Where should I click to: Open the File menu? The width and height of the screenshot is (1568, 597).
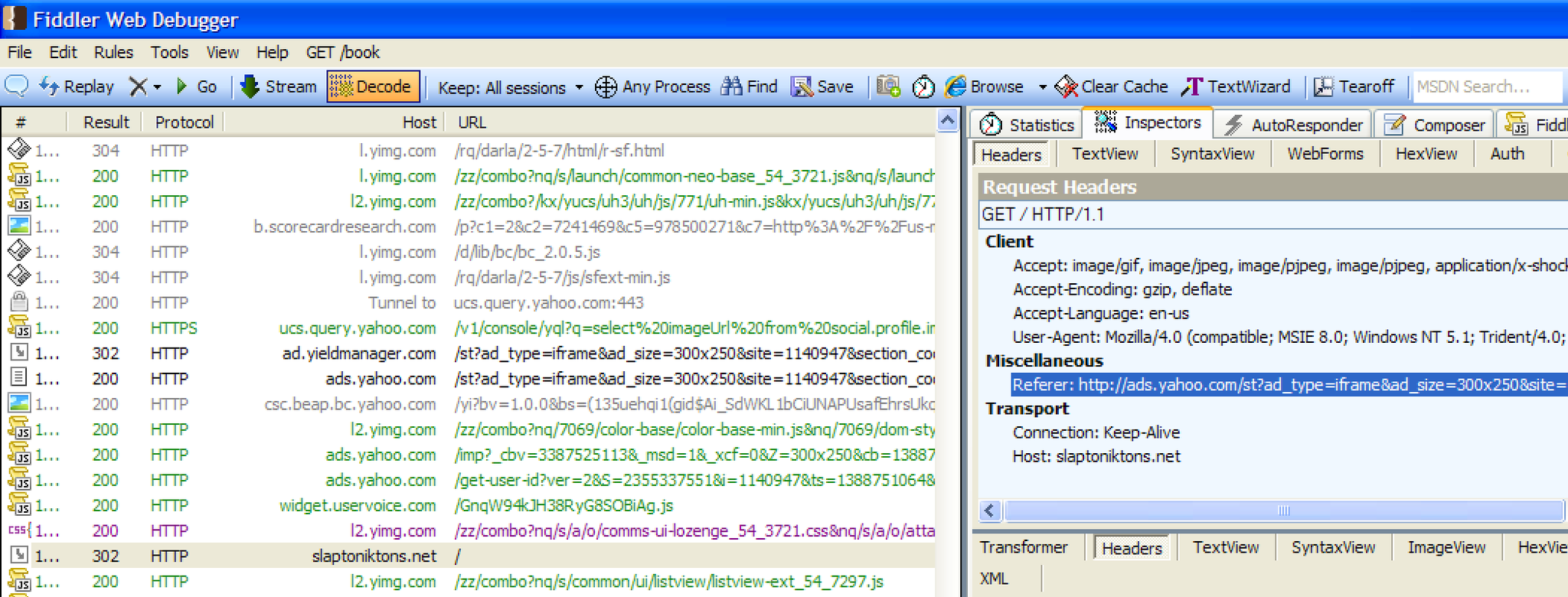[20, 52]
